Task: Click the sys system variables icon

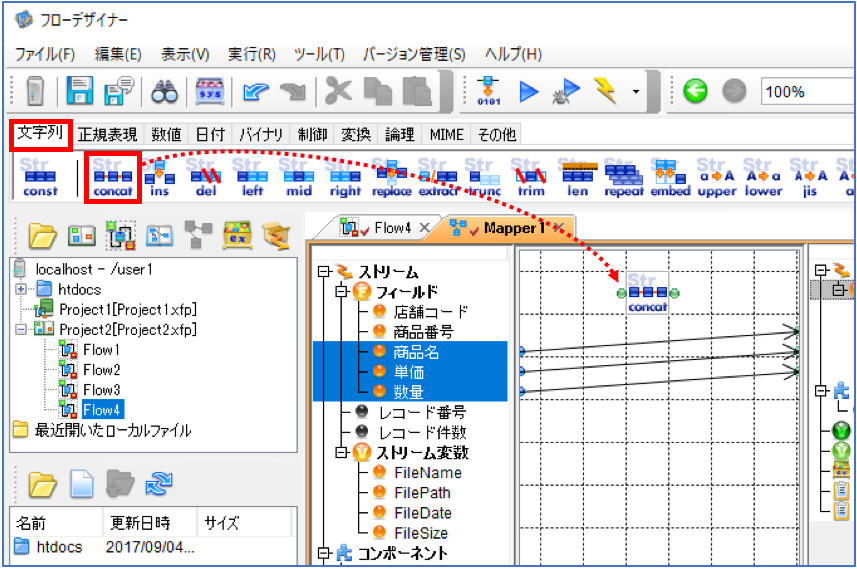Action: point(210,91)
